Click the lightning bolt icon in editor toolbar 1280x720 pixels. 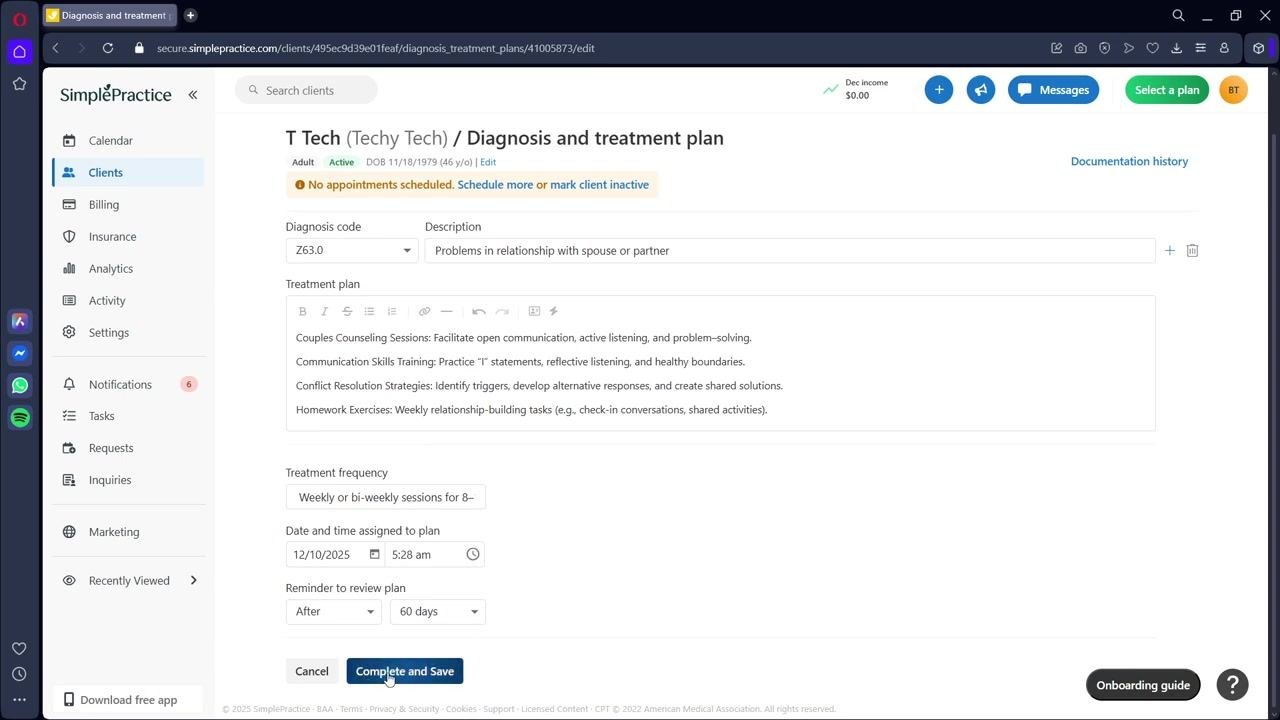point(554,311)
